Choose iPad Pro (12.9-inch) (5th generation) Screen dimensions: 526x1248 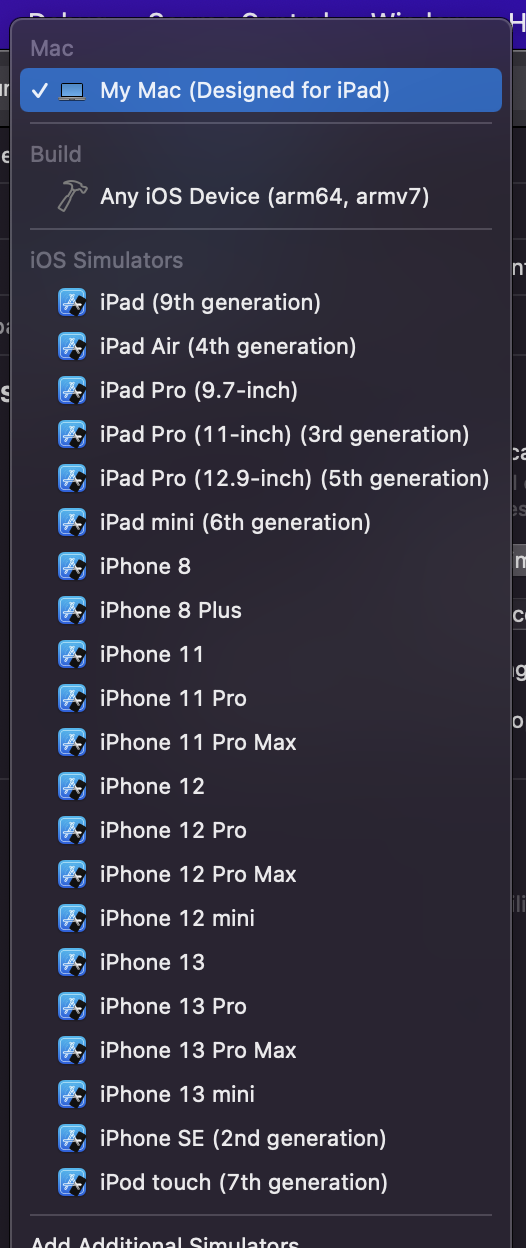260,478
